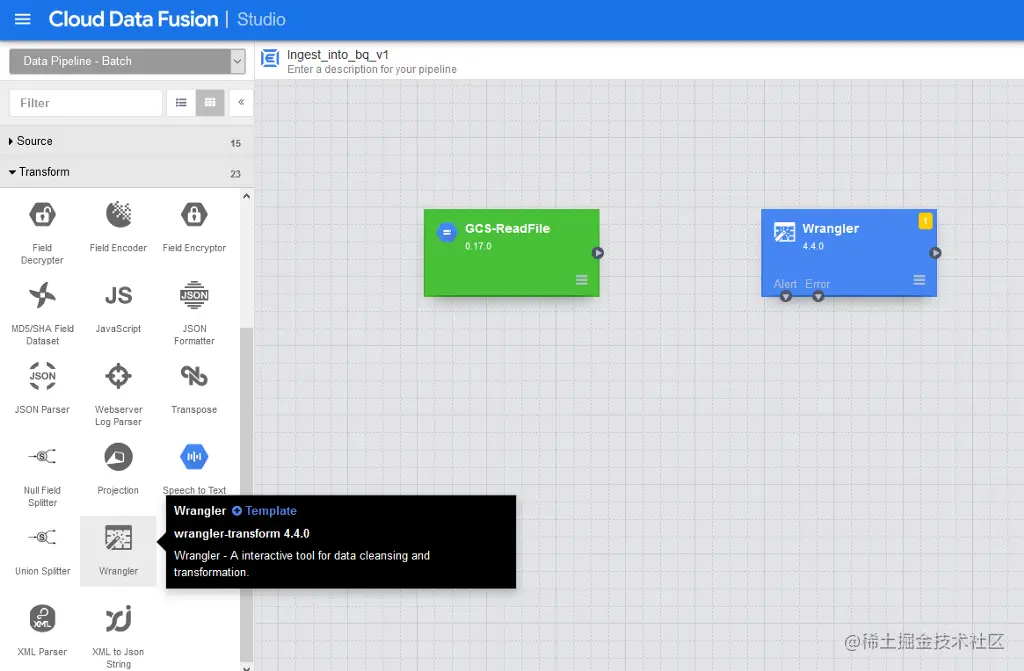Add the Projection transform plugin
This screenshot has width=1024, height=671.
(118, 470)
